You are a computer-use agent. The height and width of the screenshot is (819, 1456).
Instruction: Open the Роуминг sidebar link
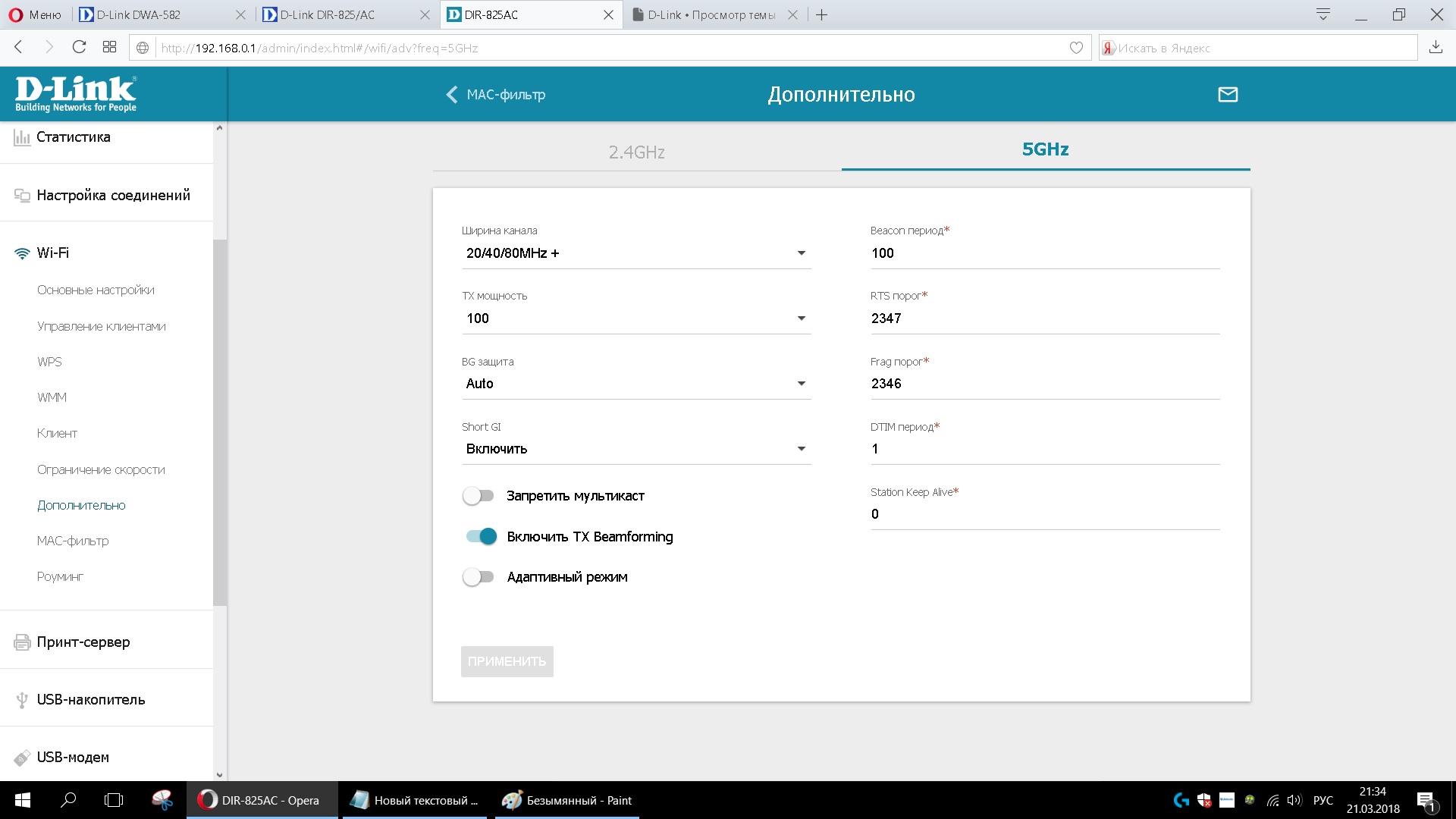[60, 577]
